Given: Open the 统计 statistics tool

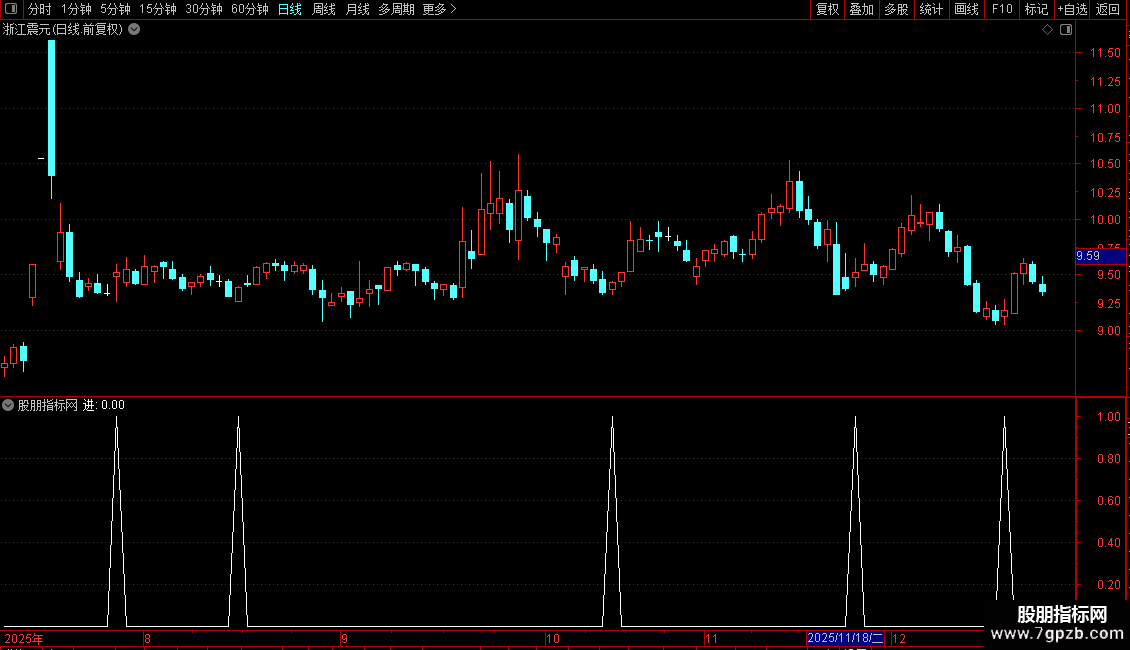Looking at the screenshot, I should [x=931, y=9].
